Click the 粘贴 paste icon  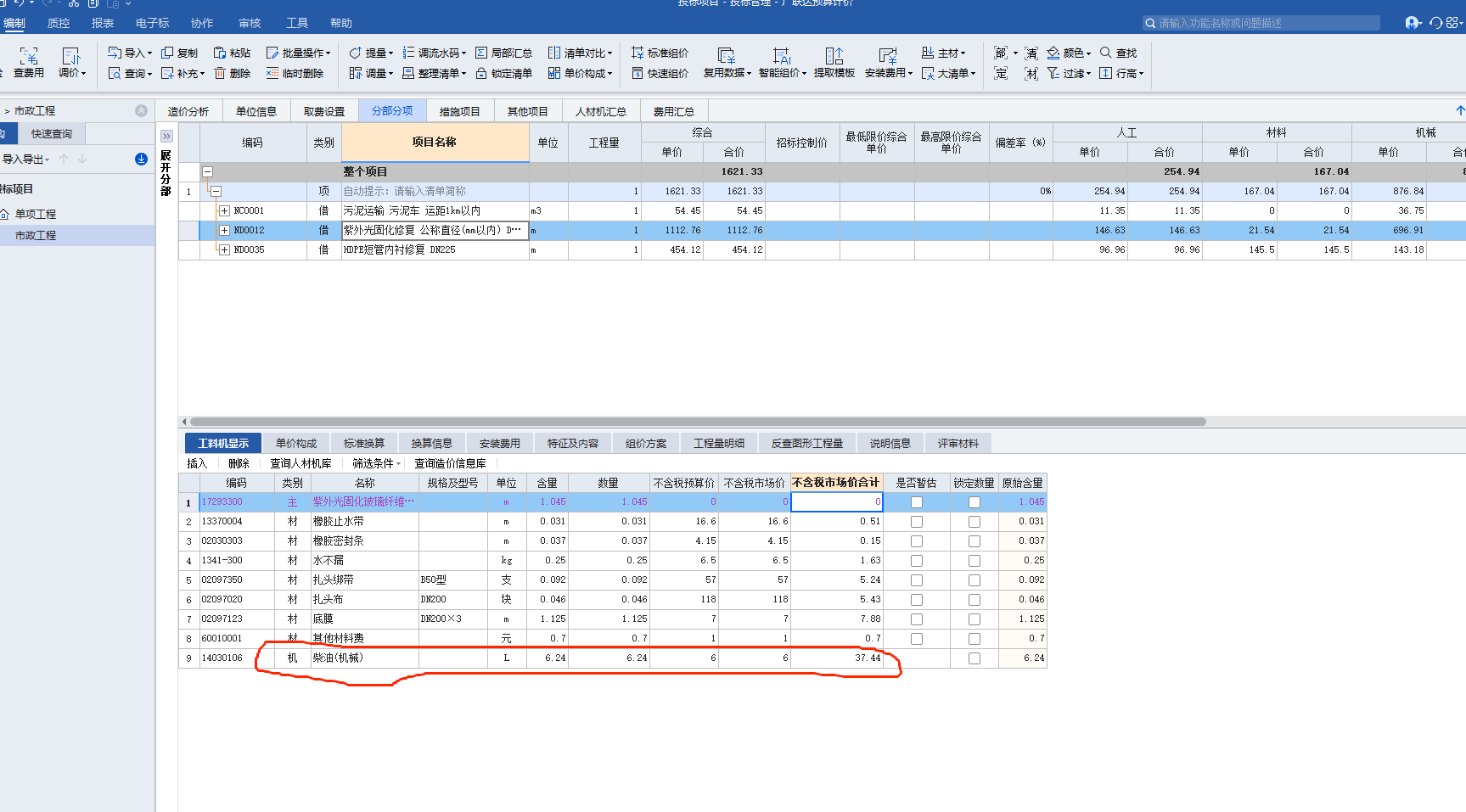point(220,53)
